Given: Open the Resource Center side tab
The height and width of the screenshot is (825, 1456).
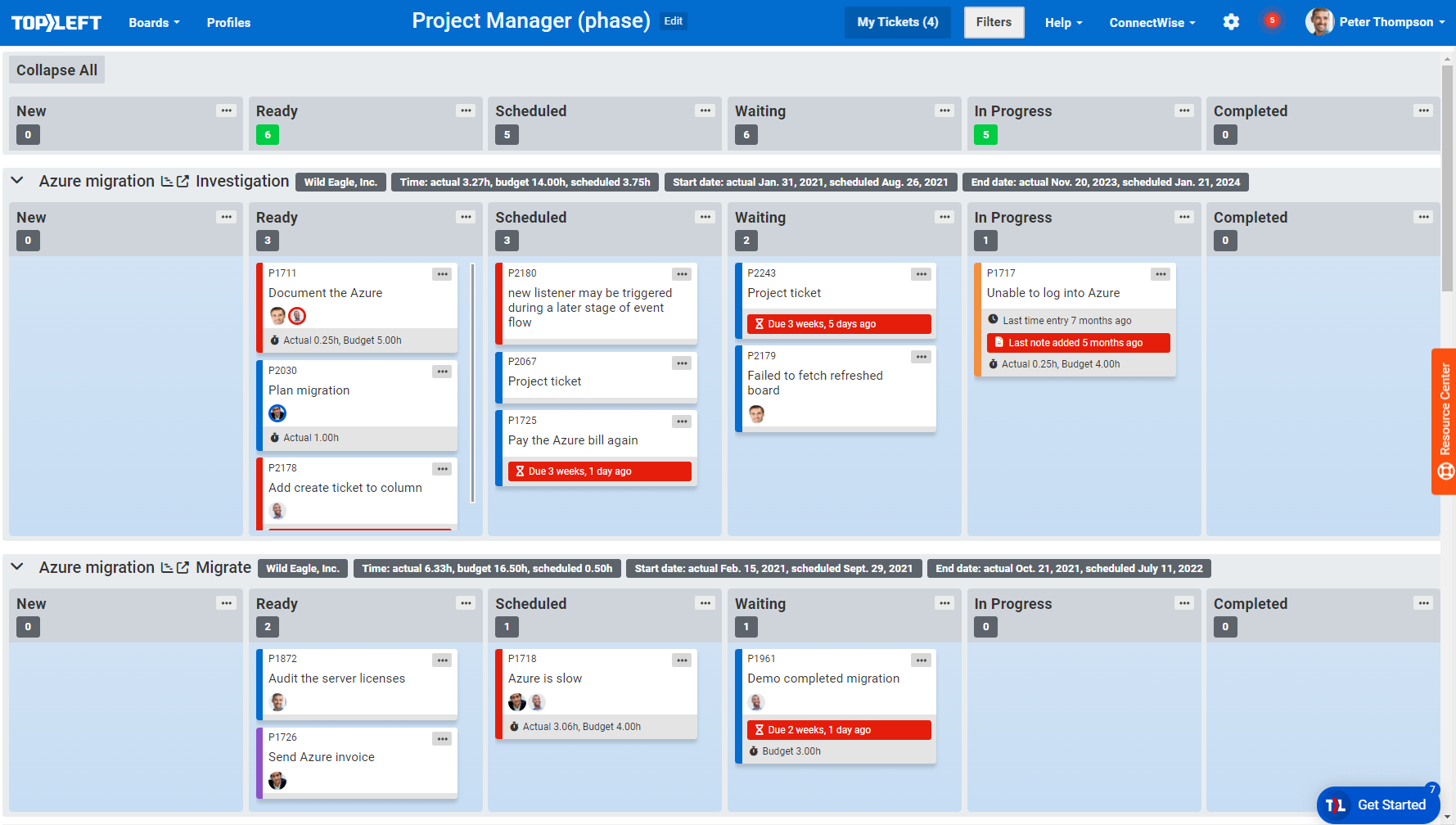Looking at the screenshot, I should pyautogui.click(x=1444, y=422).
